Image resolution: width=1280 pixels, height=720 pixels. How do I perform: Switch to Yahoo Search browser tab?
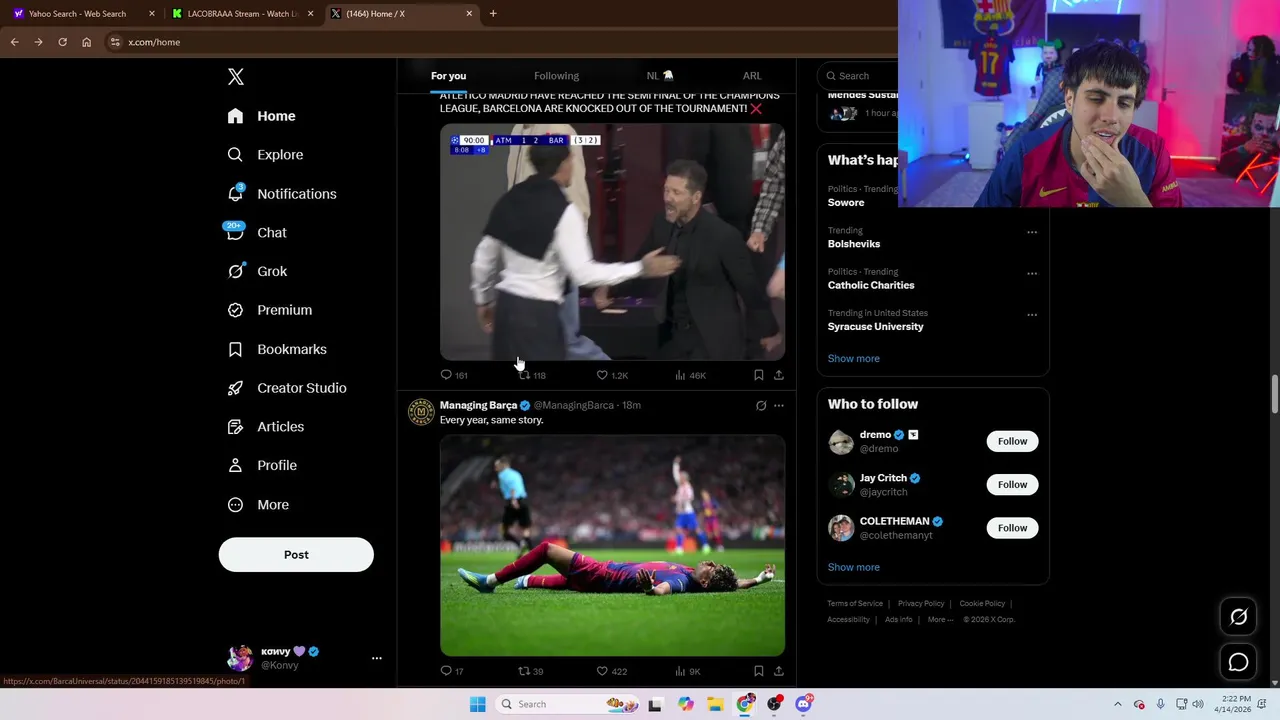[x=84, y=14]
